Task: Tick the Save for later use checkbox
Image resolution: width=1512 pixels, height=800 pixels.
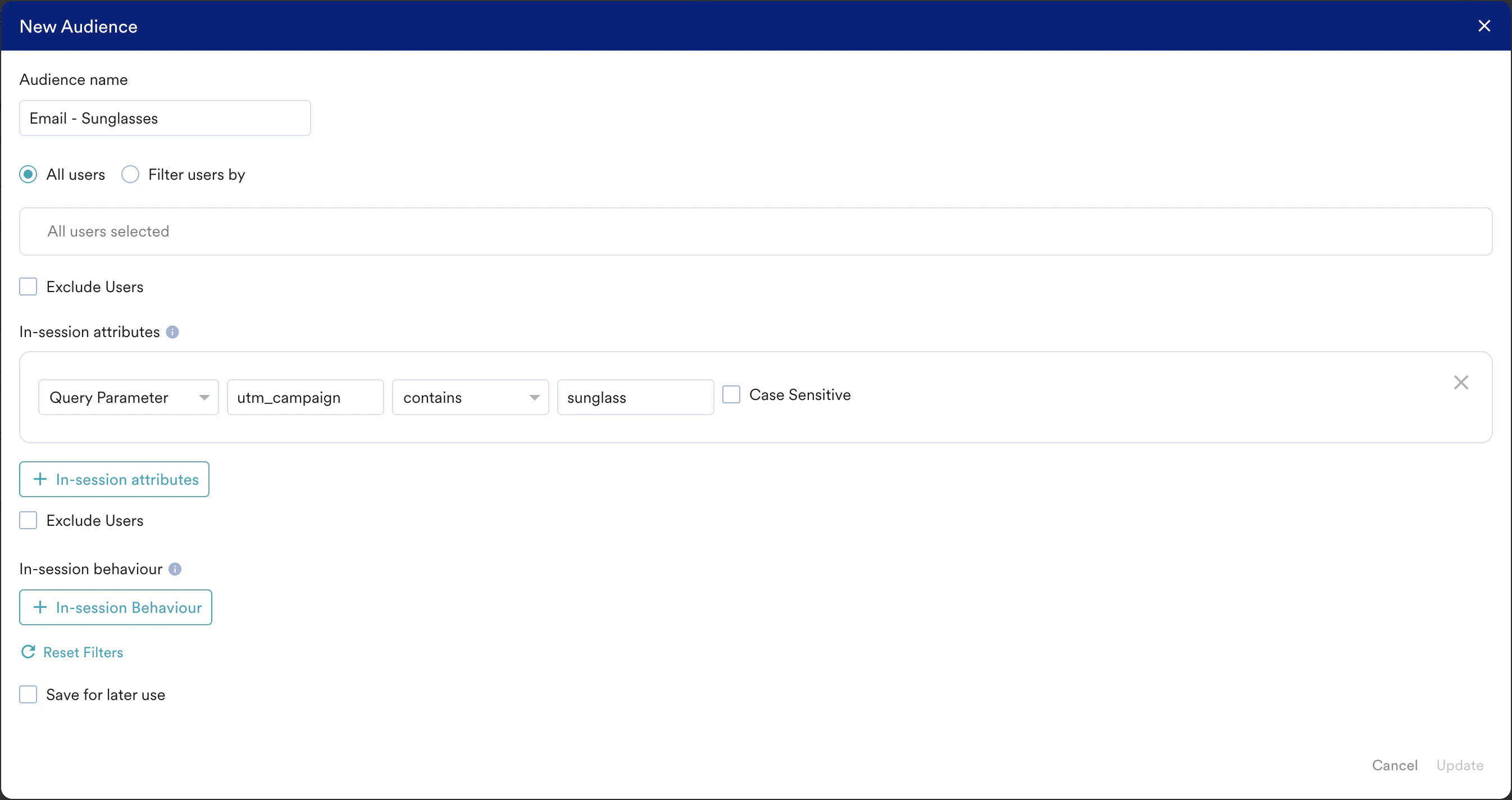Action: click(x=28, y=694)
